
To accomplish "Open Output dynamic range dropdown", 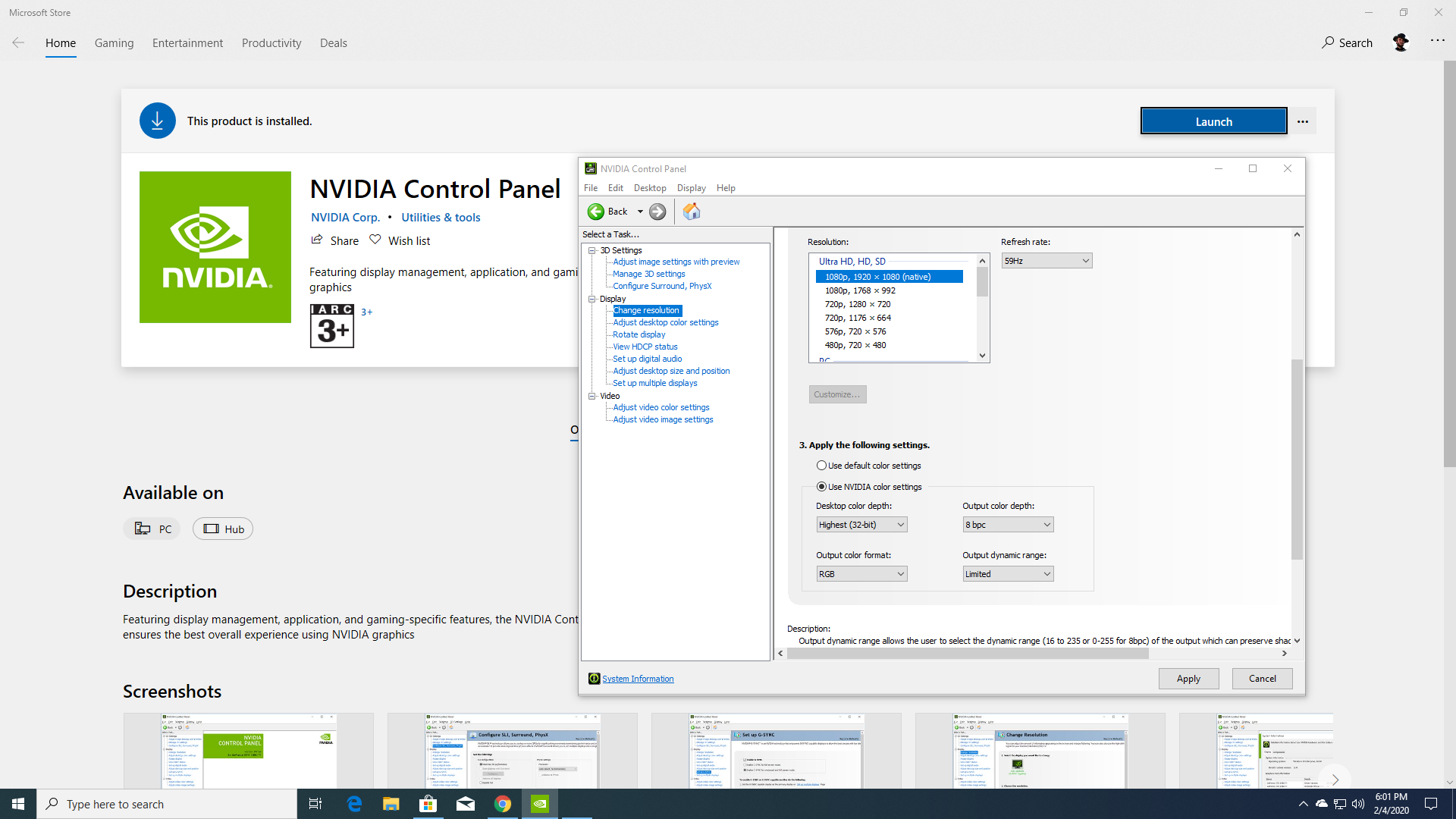I will [1008, 574].
